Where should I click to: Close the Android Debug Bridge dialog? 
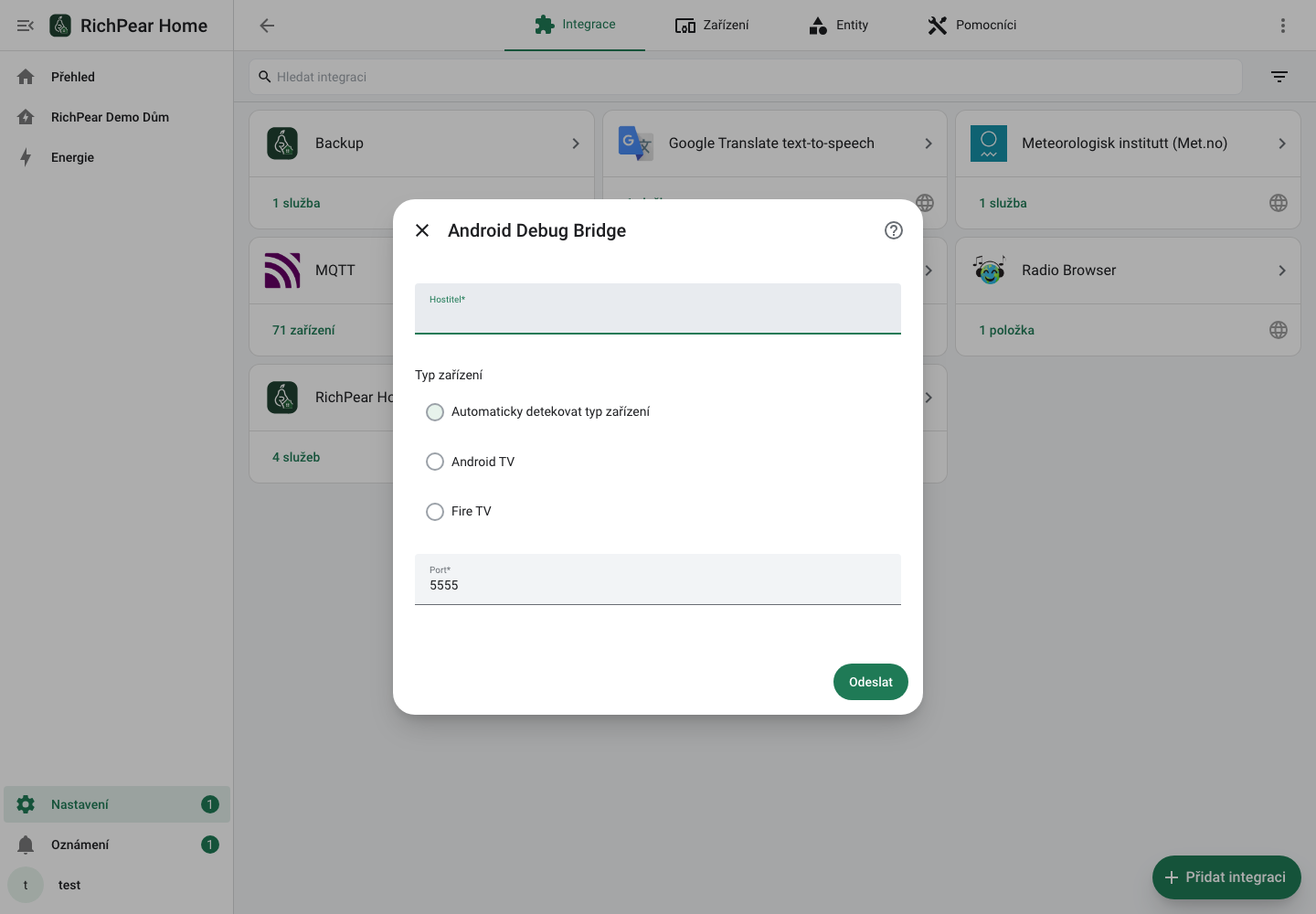tap(422, 230)
